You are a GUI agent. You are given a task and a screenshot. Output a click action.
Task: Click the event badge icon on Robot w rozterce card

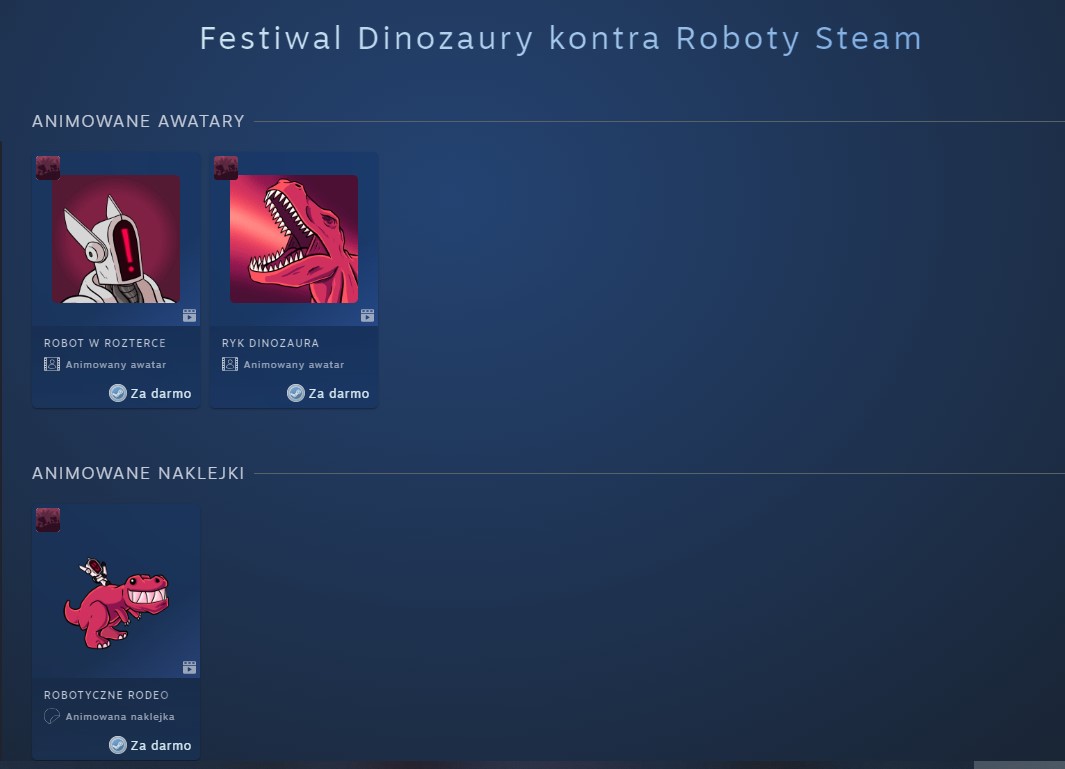[x=48, y=168]
